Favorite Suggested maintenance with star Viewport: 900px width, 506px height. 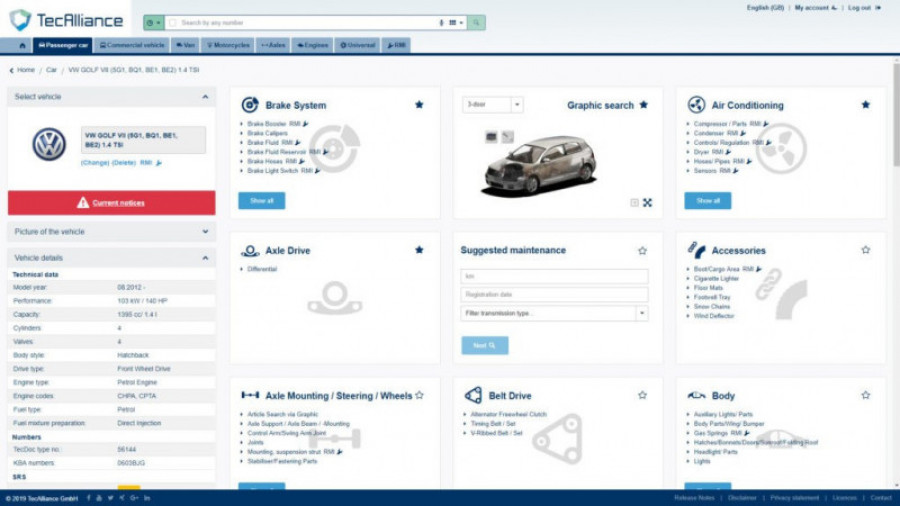click(x=642, y=250)
